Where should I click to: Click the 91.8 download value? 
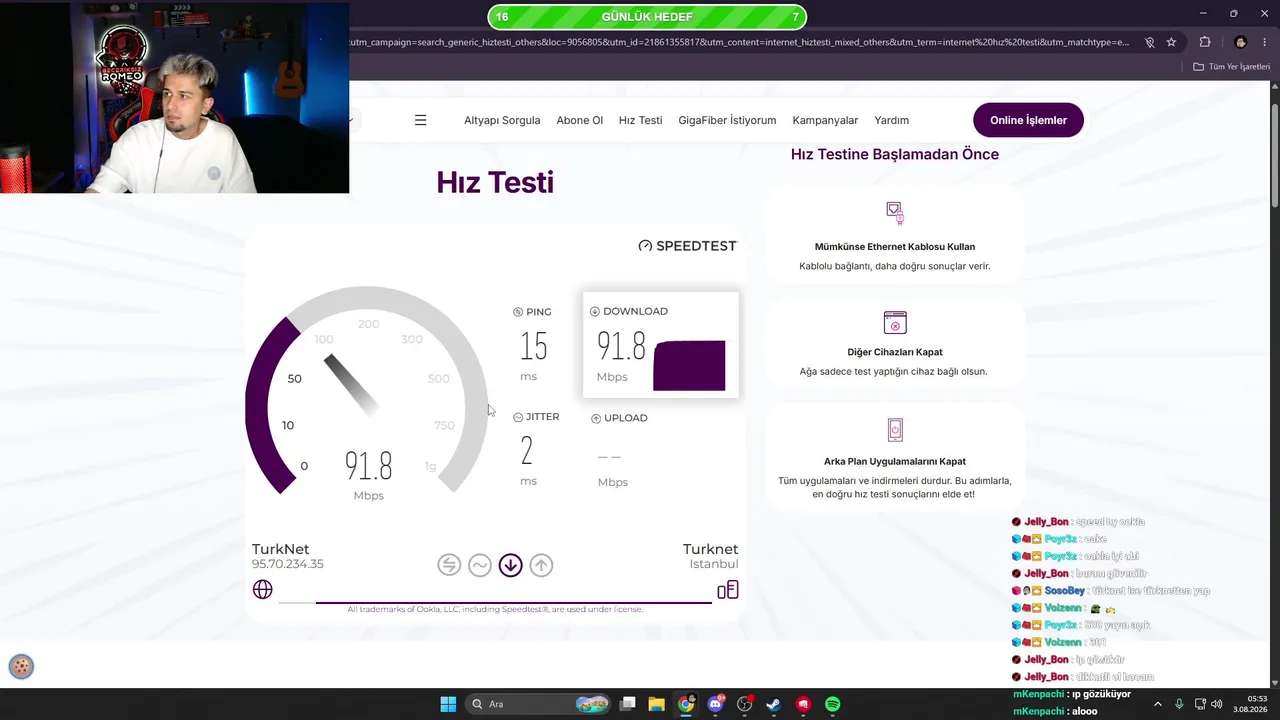click(x=621, y=346)
